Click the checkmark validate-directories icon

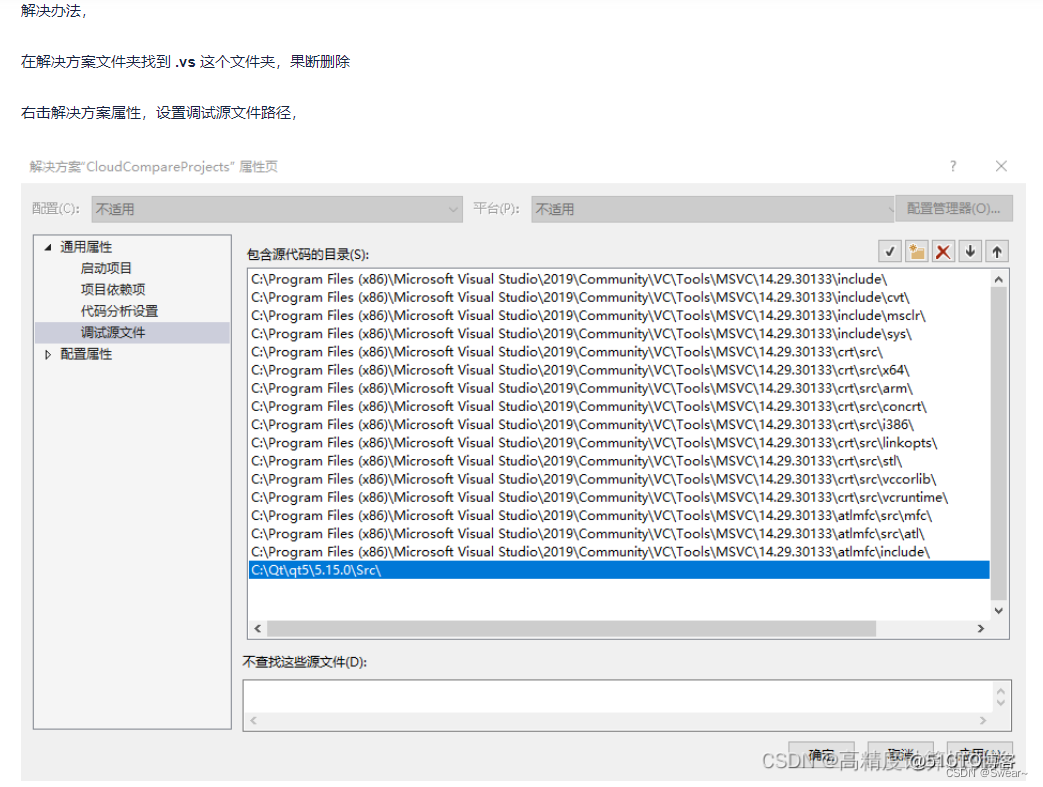889,250
